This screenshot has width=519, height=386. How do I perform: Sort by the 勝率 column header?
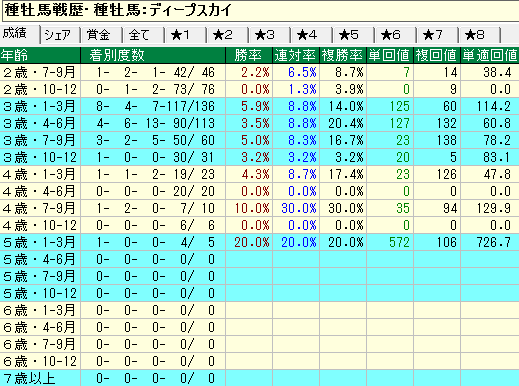click(x=249, y=55)
